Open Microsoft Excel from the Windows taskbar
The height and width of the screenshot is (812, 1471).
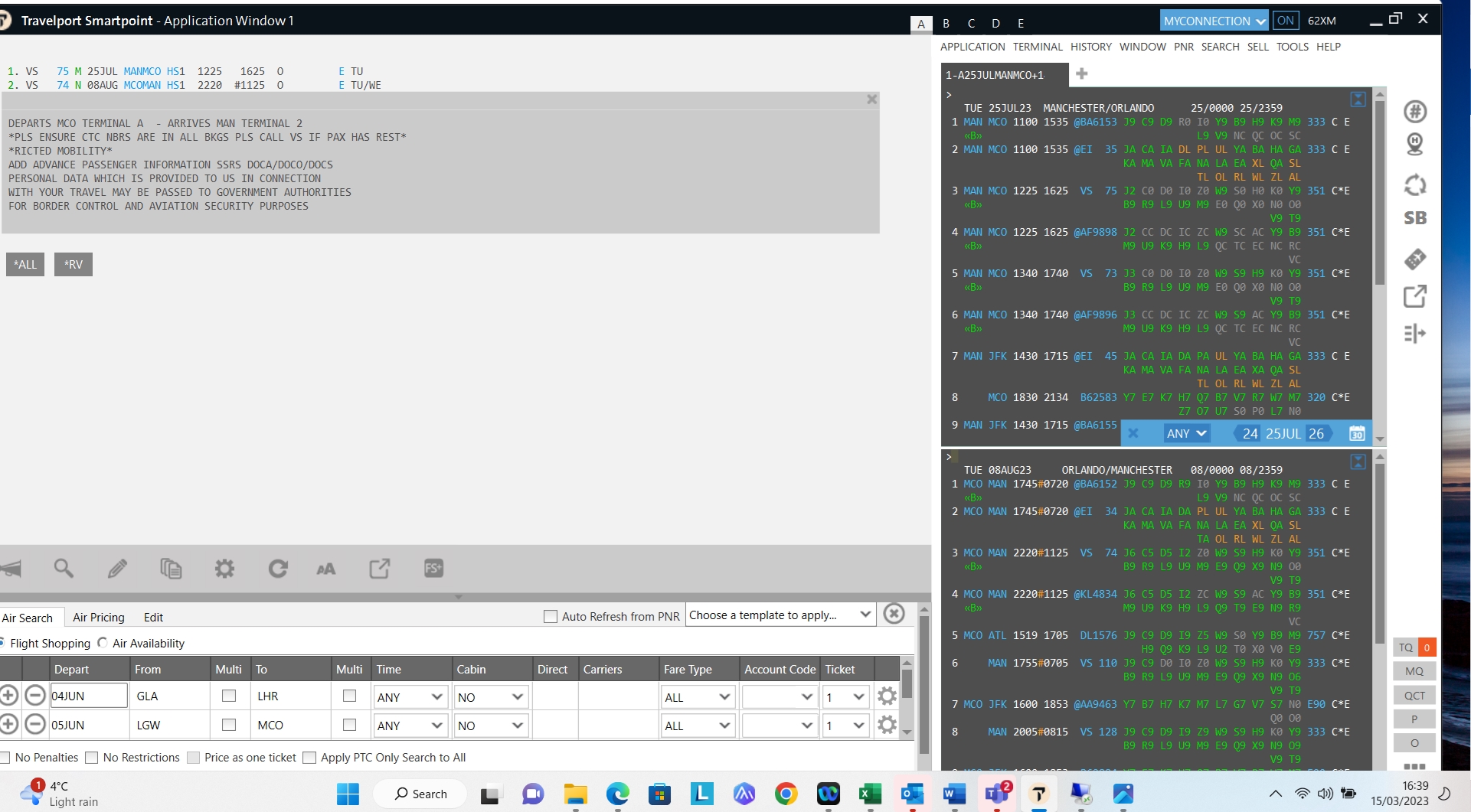(x=870, y=794)
